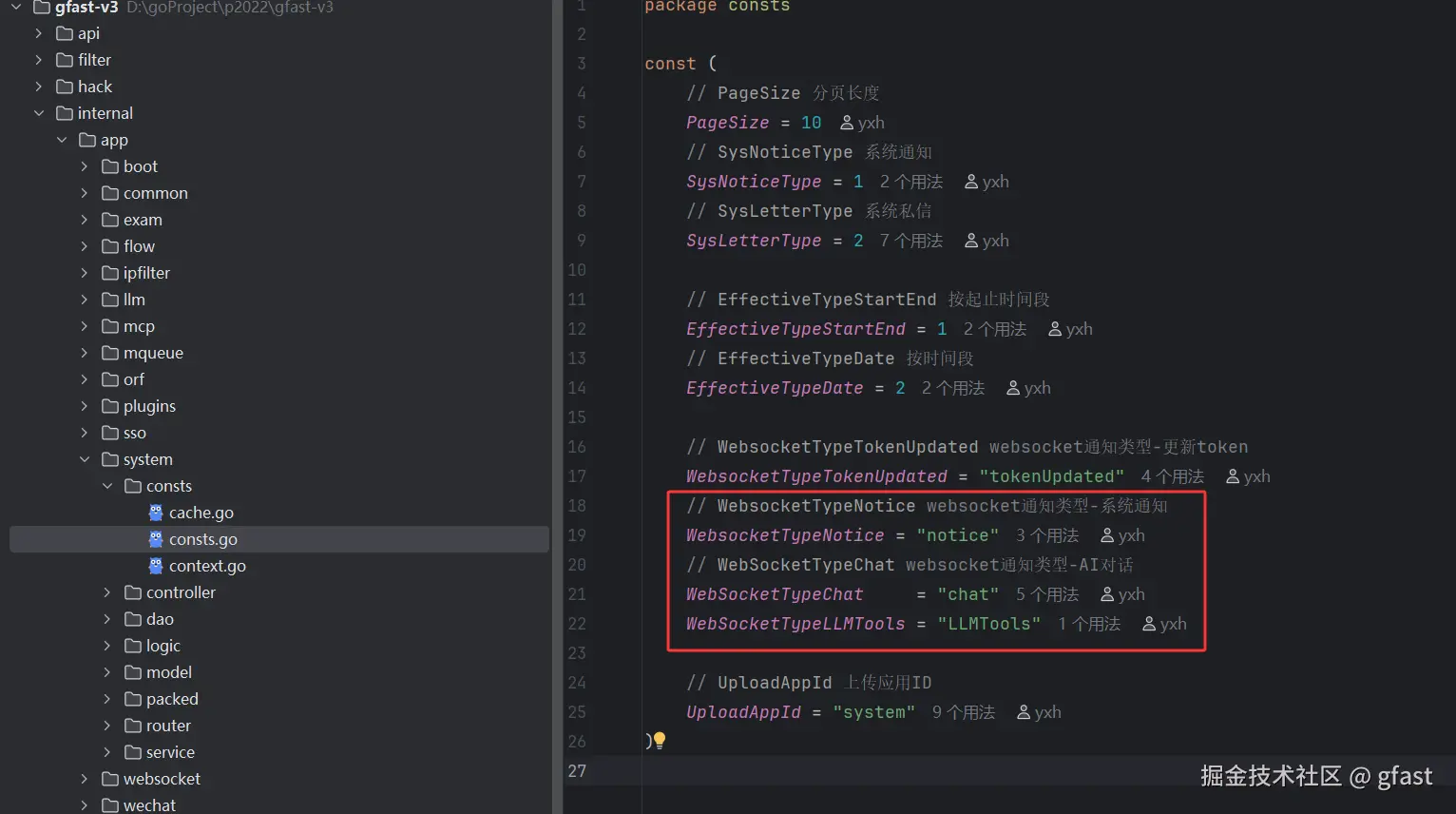Click '4 个用法' hint after WebsocketTypeTokenUpdated
The height and width of the screenshot is (814, 1456).
pyautogui.click(x=1172, y=476)
